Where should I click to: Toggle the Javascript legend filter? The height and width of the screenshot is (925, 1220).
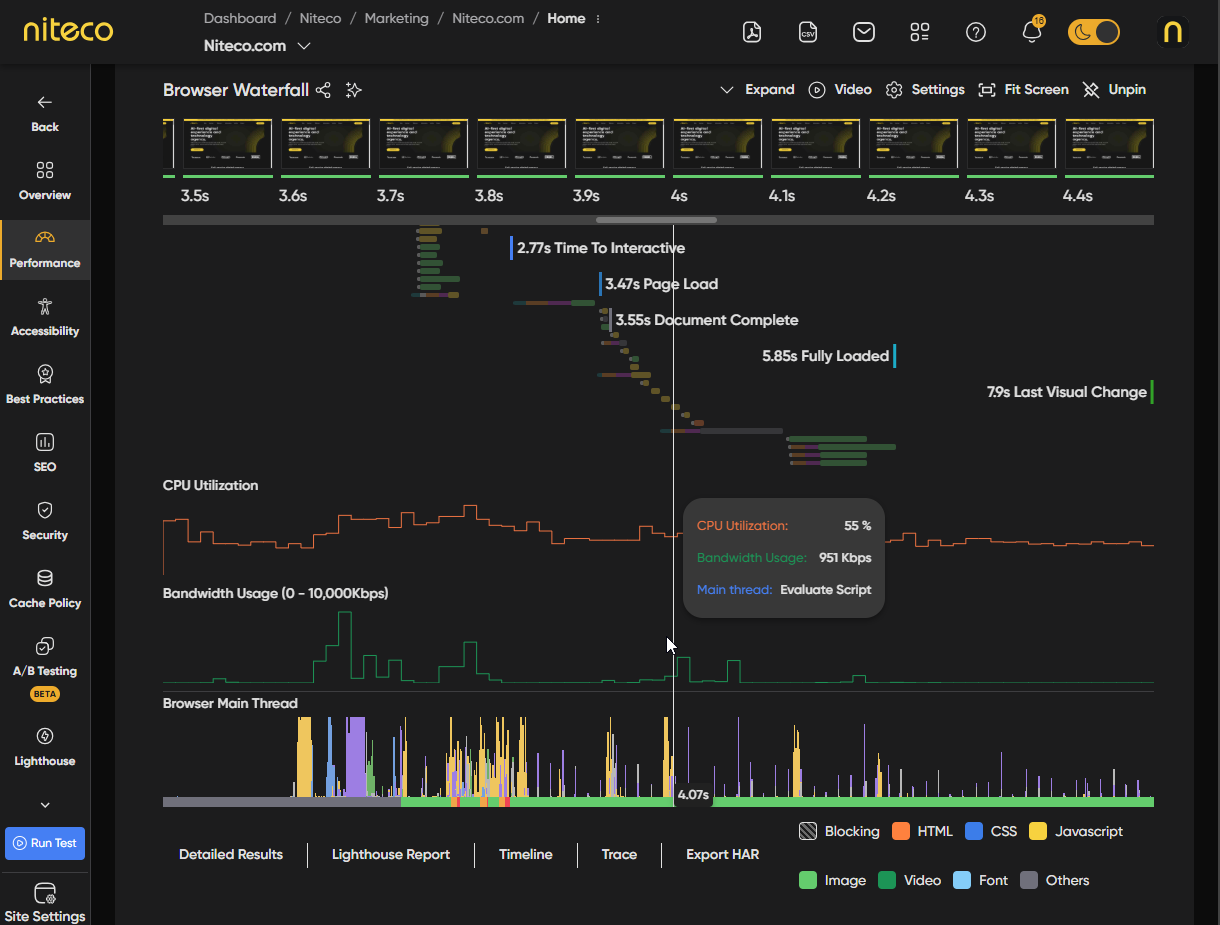tap(1075, 831)
